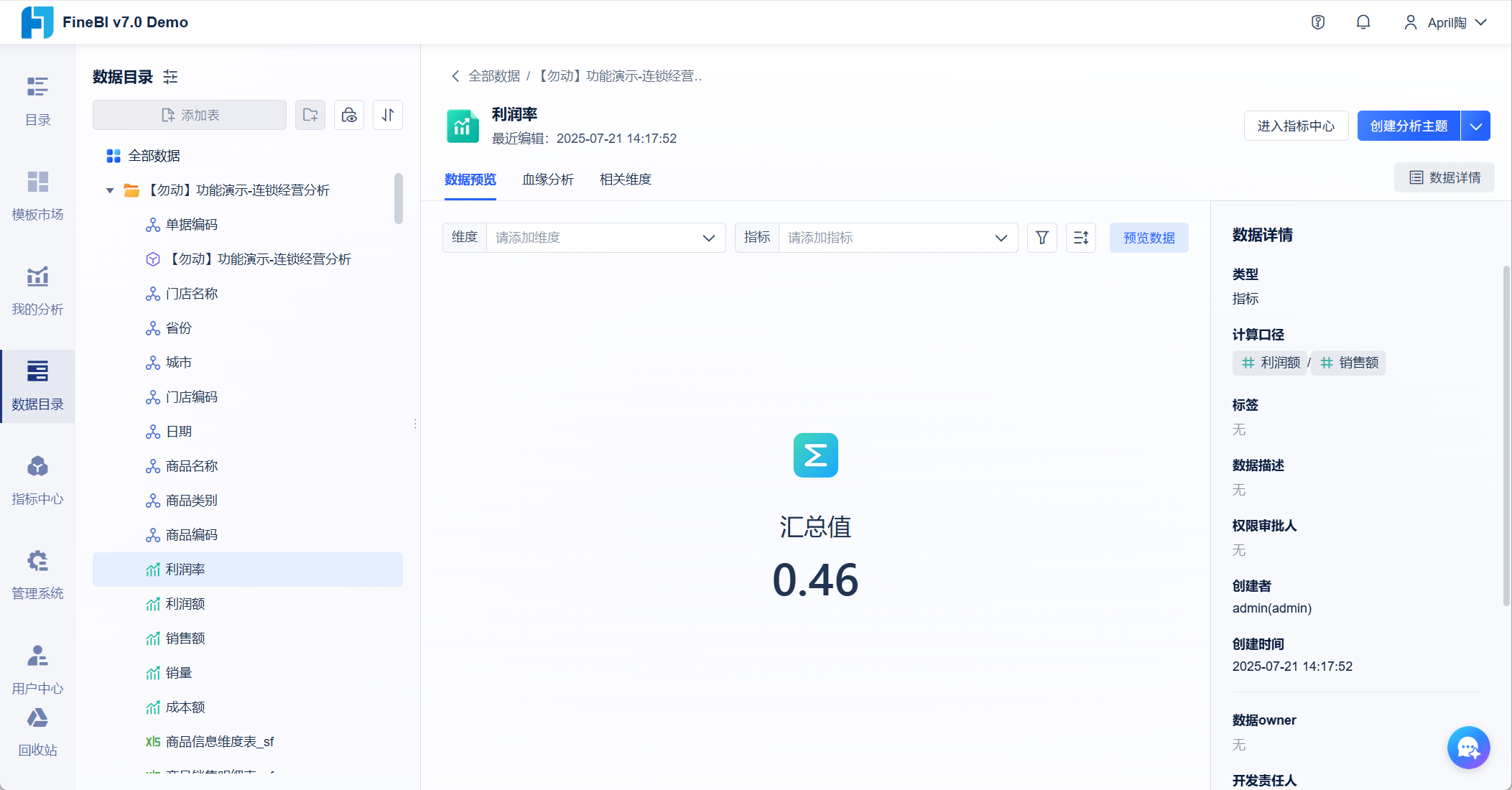Open 回收站 recycle bin in sidebar
Viewport: 1512px width, 790px height.
point(37,731)
